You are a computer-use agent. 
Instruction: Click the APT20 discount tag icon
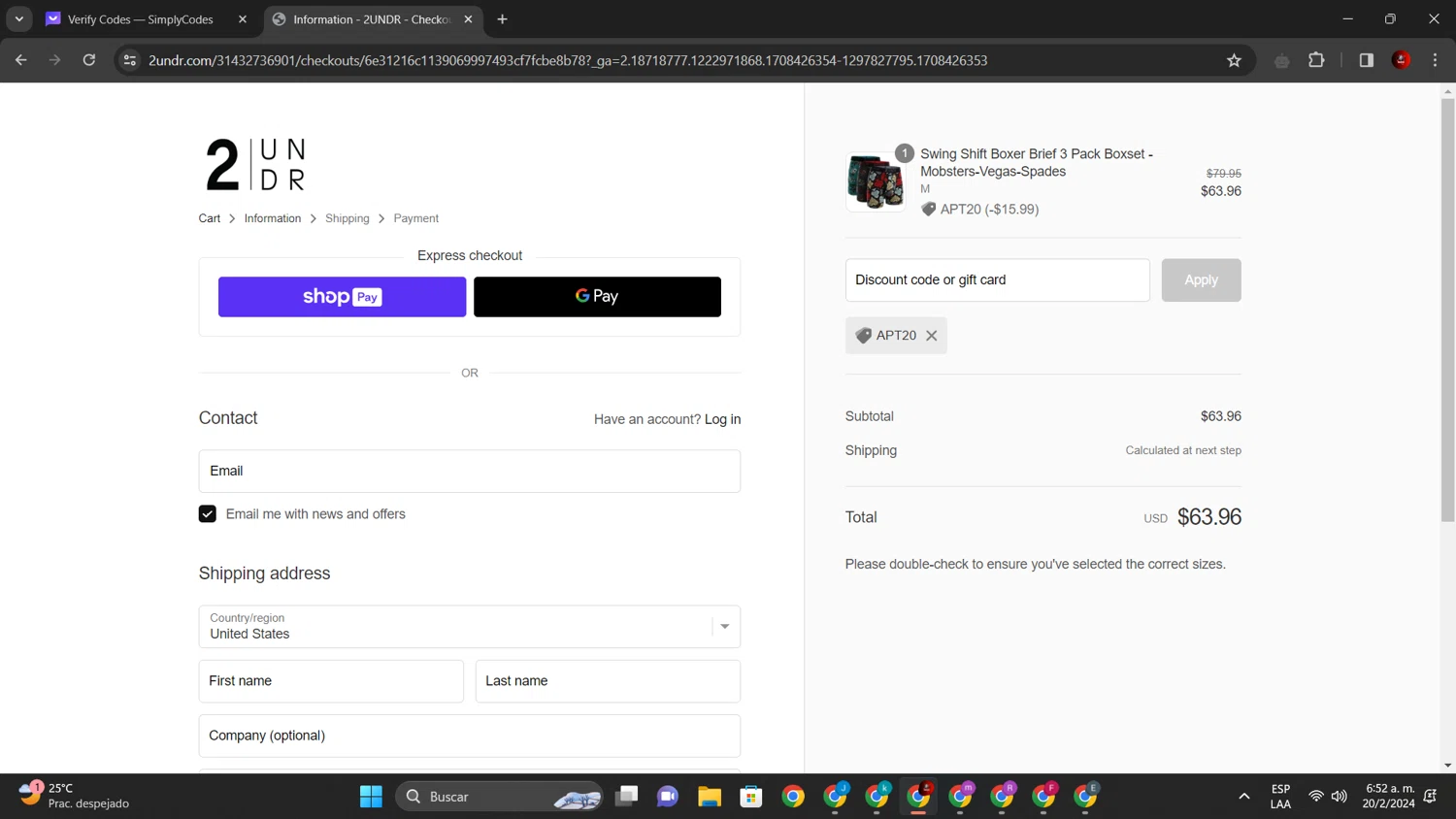click(x=863, y=336)
